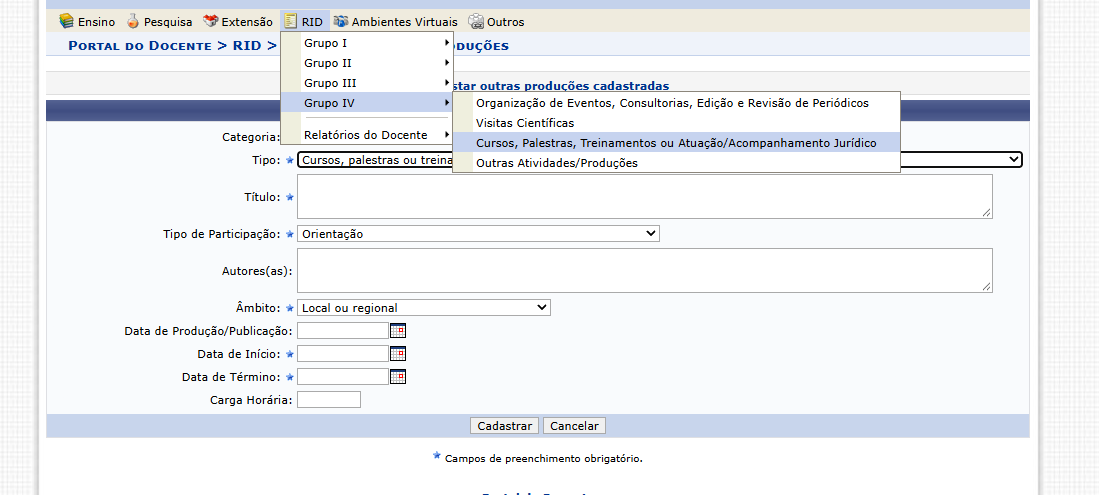Select Organização de Eventos, Consultorias menu entry
The height and width of the screenshot is (495, 1099).
coord(676,103)
